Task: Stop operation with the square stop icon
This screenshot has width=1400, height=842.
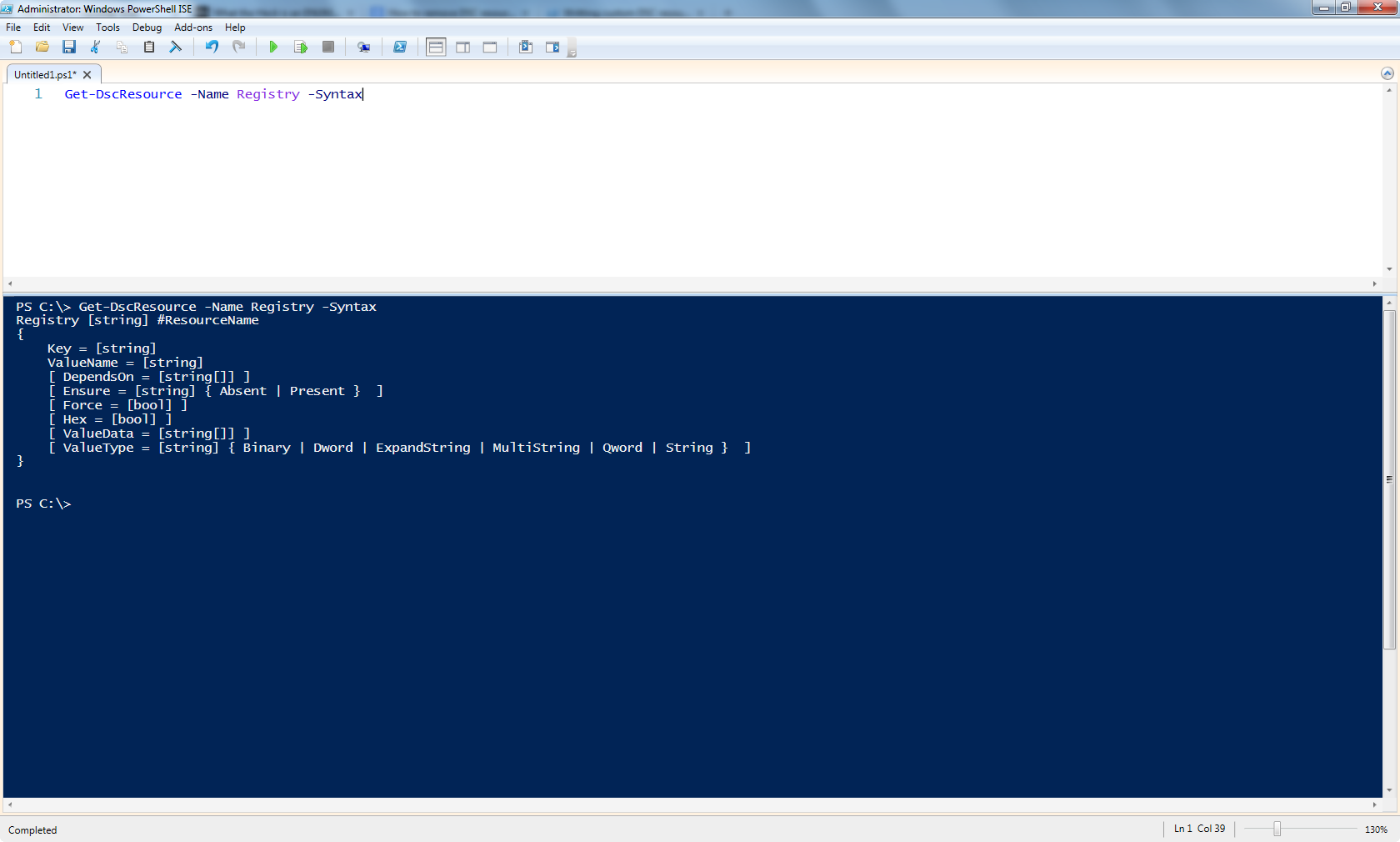Action: tap(328, 48)
